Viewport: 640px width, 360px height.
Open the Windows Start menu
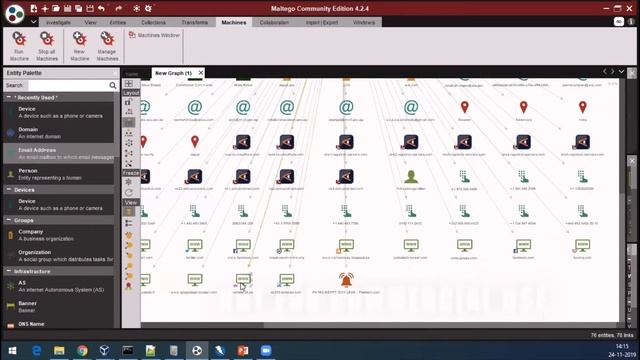12,351
